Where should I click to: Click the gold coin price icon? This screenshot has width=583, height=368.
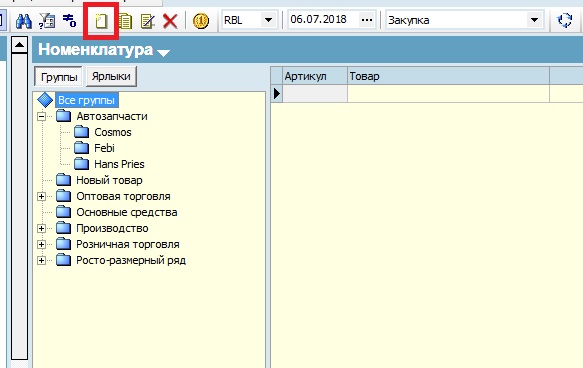201,21
